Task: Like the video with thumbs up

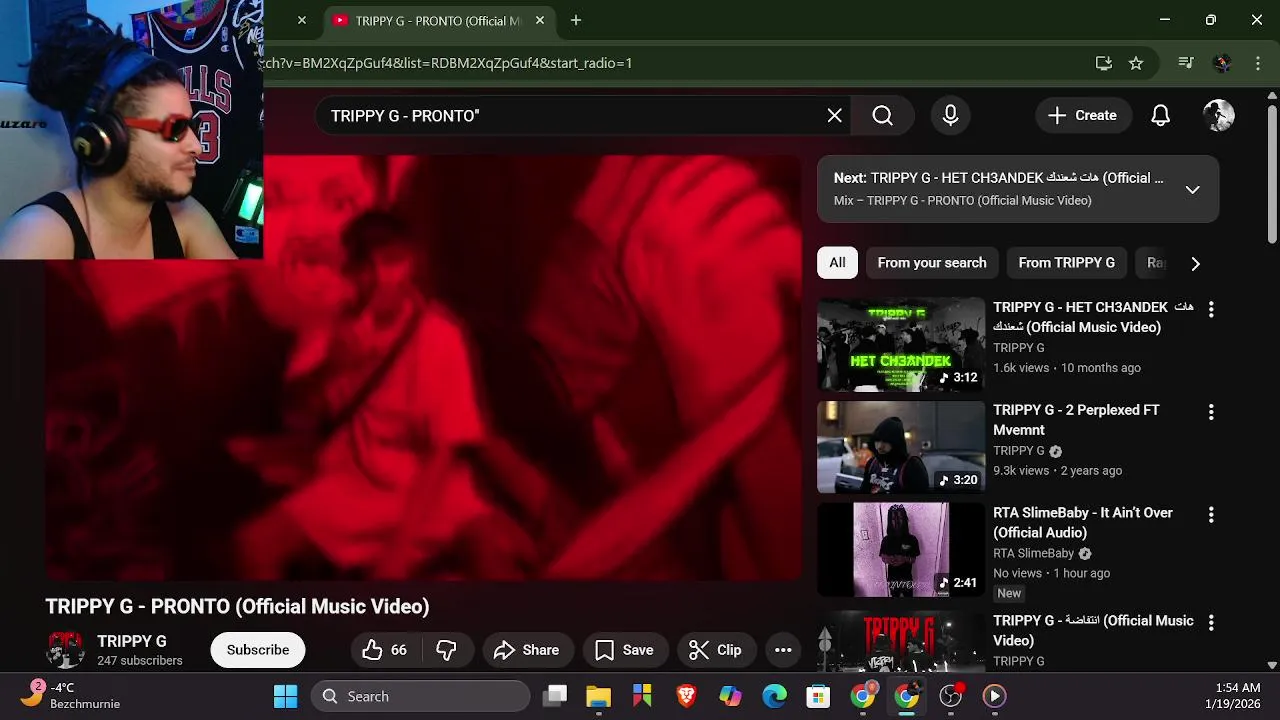Action: tap(385, 650)
